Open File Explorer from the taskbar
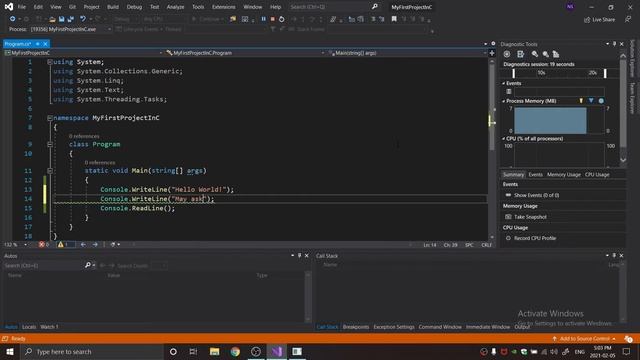640x360 pixels. click(214, 351)
